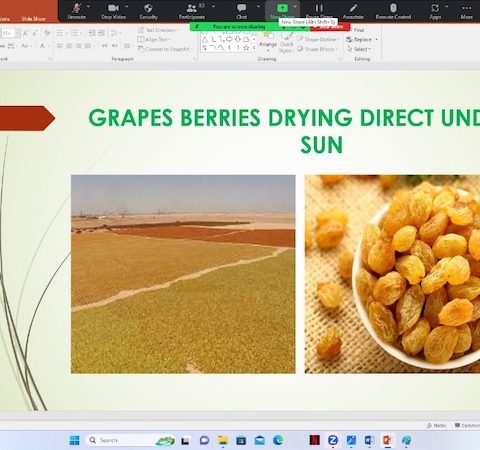This screenshot has height=450, width=480.
Task: Decrease the list indent level
Action: 92,33
